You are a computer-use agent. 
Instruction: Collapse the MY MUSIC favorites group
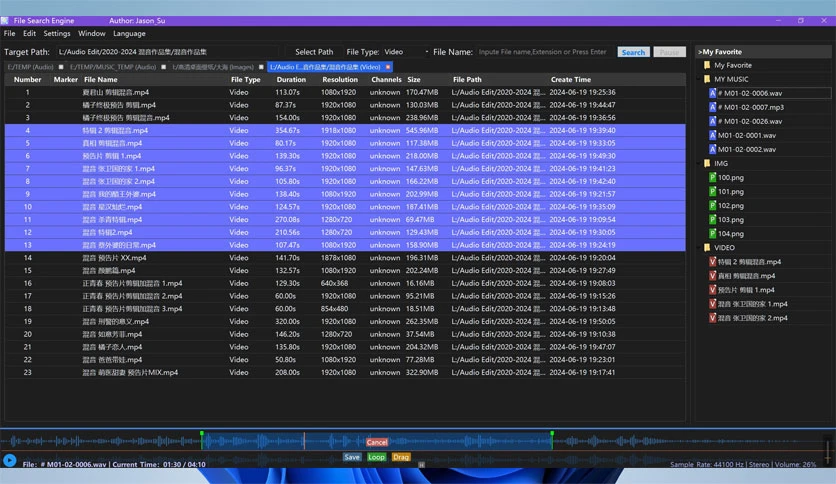699,79
